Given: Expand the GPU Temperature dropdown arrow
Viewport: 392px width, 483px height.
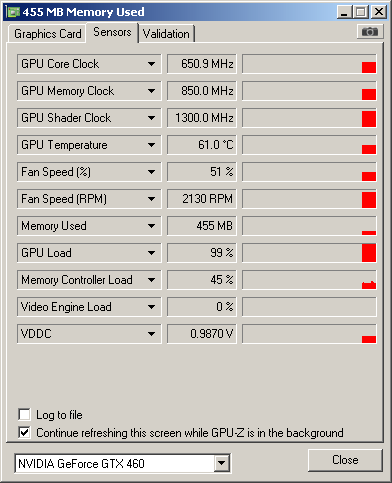Looking at the screenshot, I should click(x=151, y=145).
